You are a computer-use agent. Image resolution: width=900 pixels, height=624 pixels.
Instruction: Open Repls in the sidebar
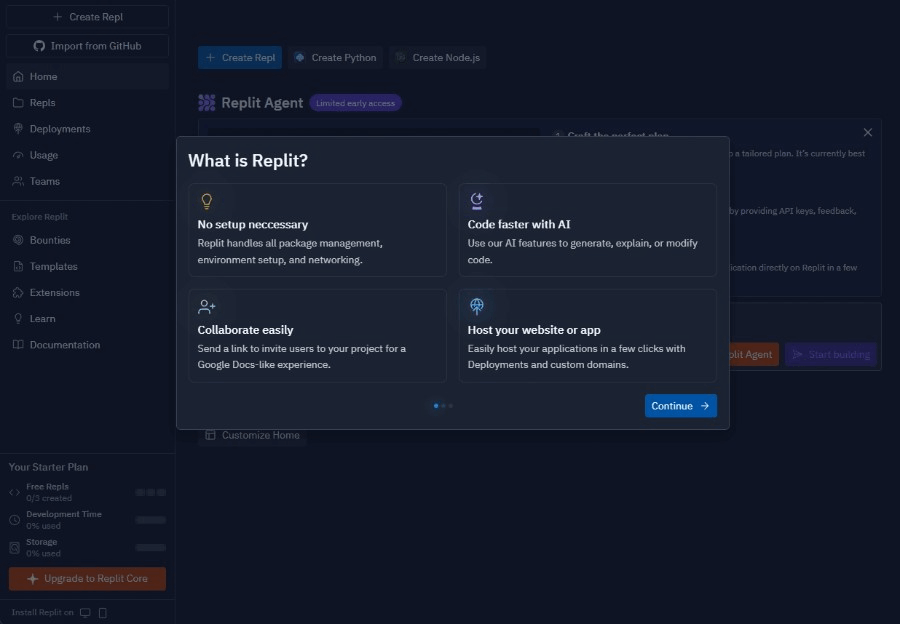(87, 103)
